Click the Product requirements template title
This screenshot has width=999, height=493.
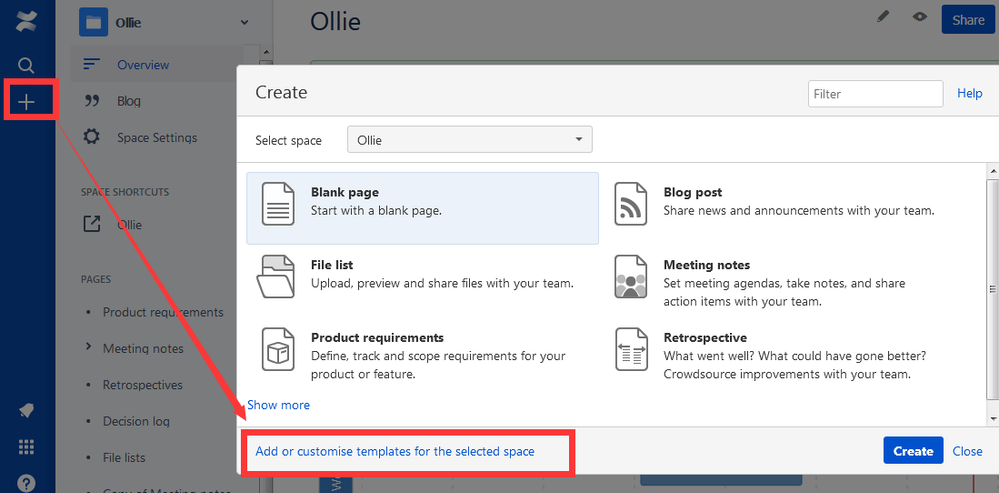[377, 337]
